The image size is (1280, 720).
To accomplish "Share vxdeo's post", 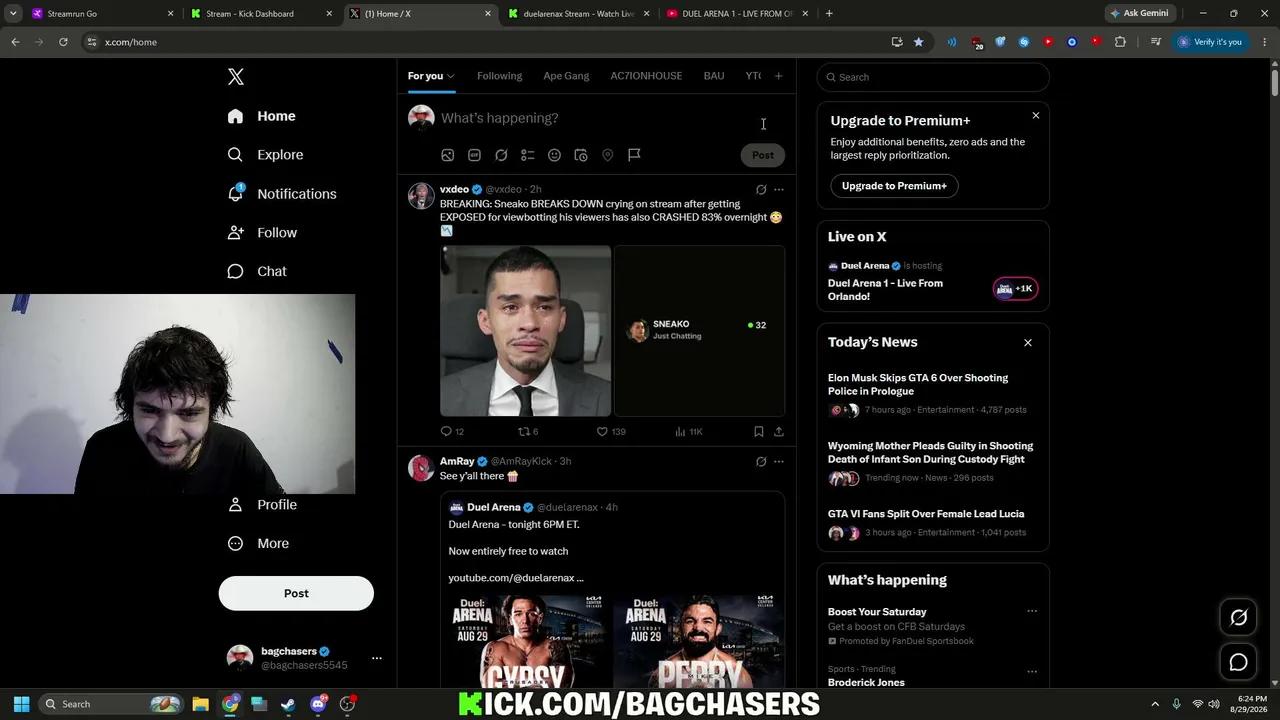I will [779, 431].
